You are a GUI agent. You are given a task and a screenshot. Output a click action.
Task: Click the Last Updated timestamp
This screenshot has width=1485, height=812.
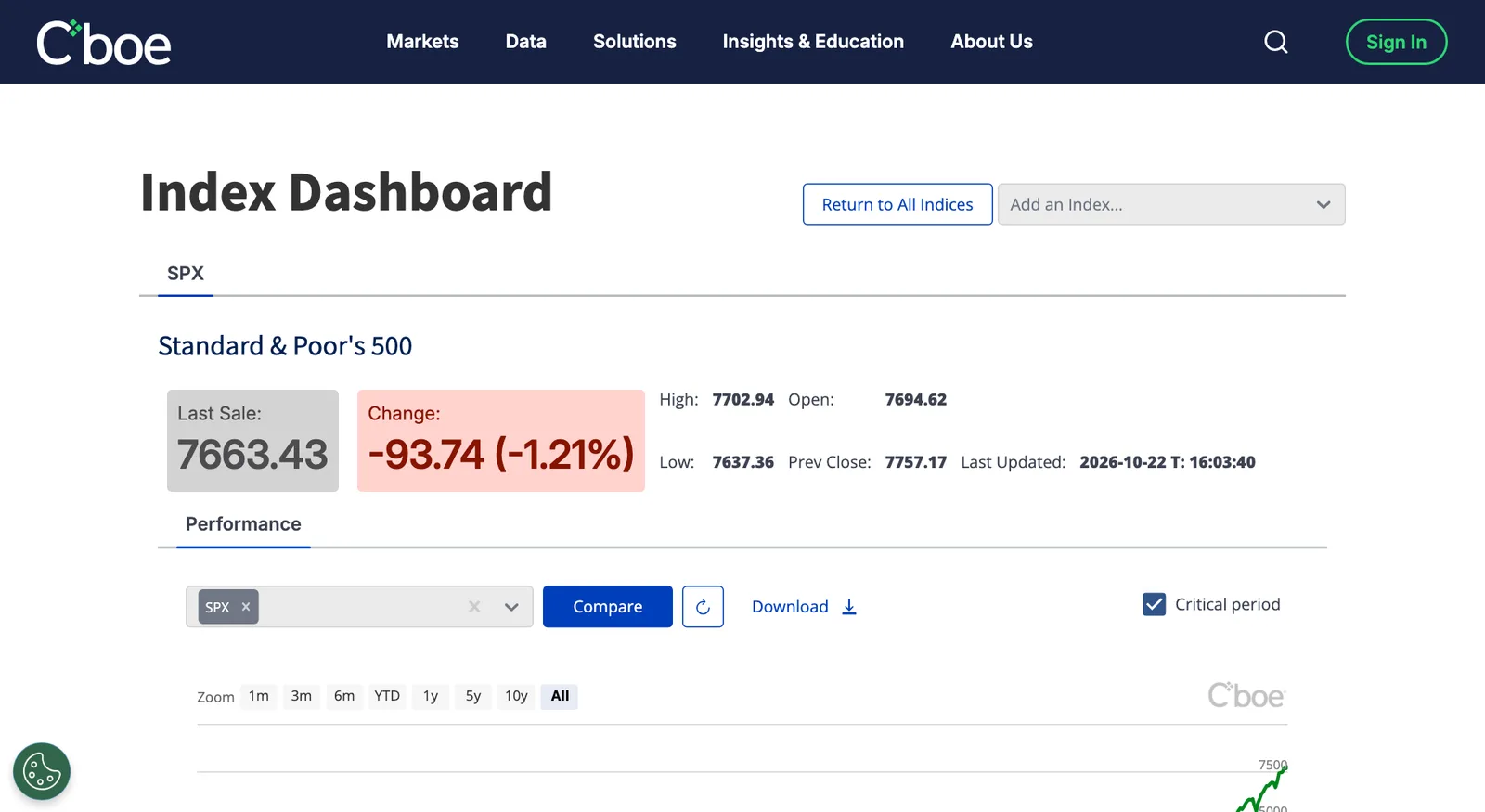[x=1168, y=462]
